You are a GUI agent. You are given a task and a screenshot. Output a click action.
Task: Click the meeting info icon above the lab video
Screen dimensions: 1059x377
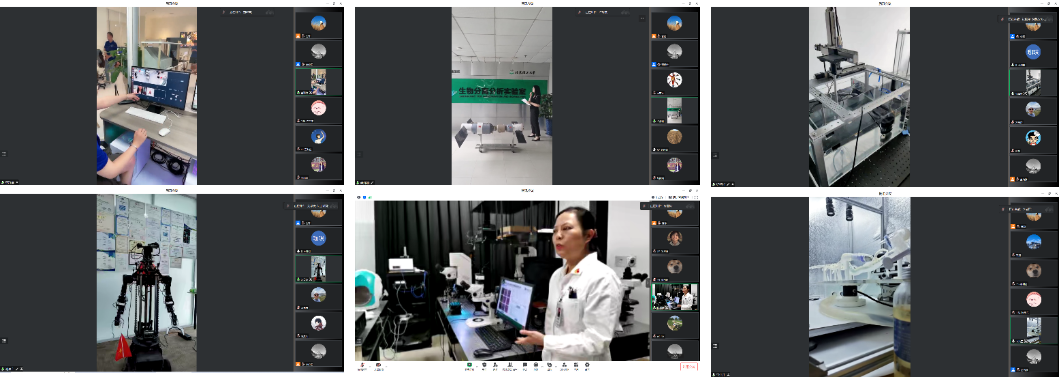click(x=359, y=197)
